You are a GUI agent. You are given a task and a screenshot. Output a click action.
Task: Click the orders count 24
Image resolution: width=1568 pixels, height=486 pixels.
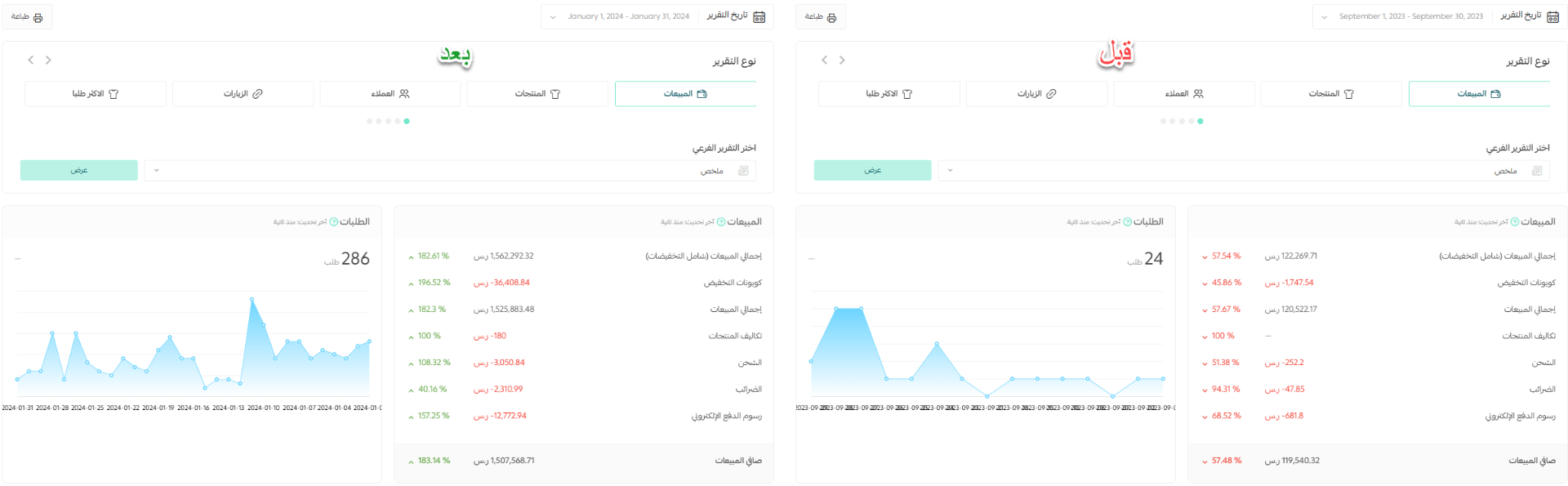coord(1153,259)
